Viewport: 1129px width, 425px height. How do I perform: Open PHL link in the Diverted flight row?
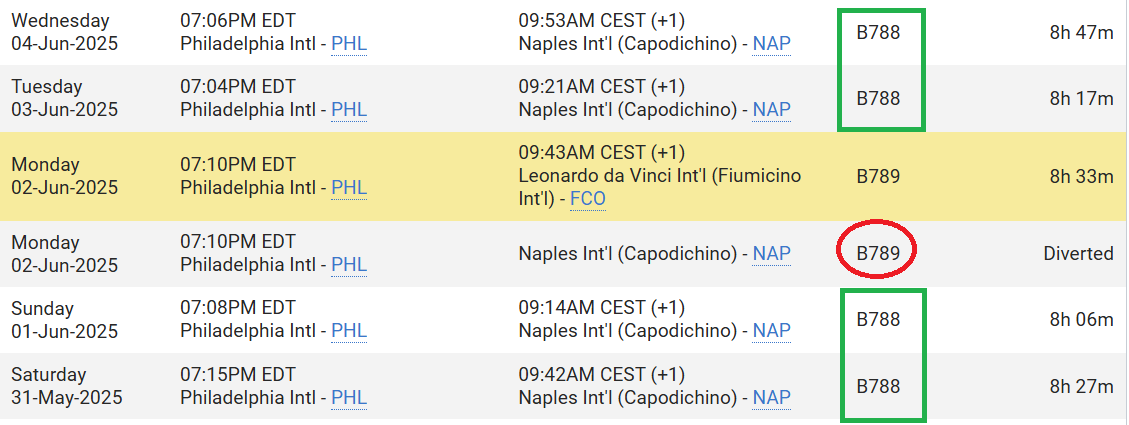(x=349, y=266)
